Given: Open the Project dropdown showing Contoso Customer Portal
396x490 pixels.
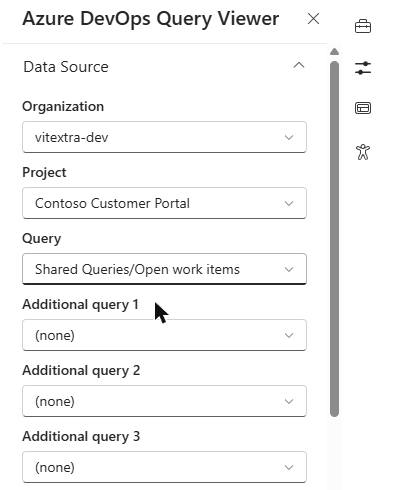Looking at the screenshot, I should [164, 203].
